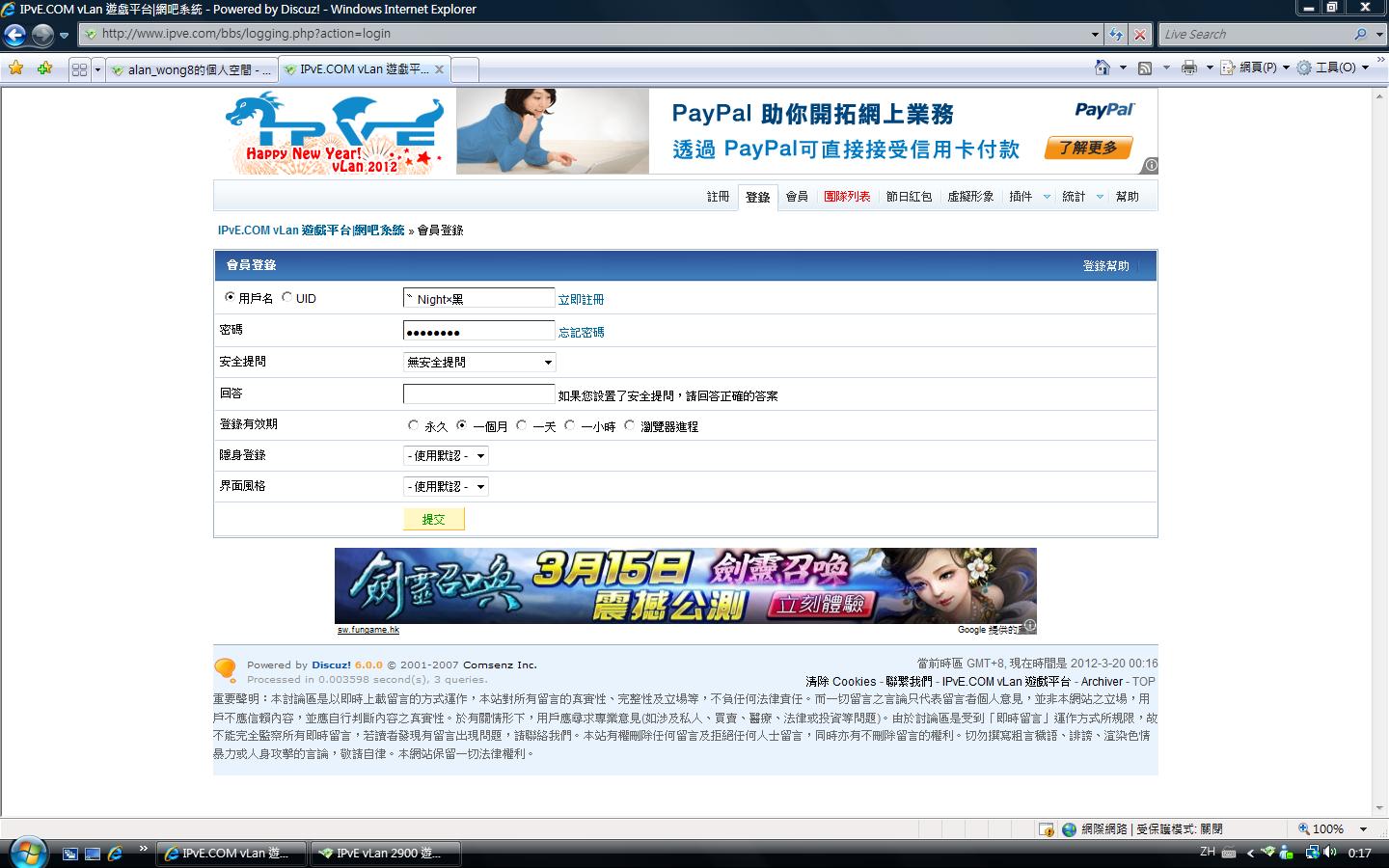
Task: Click the Print icon in toolbar
Action: (1189, 68)
